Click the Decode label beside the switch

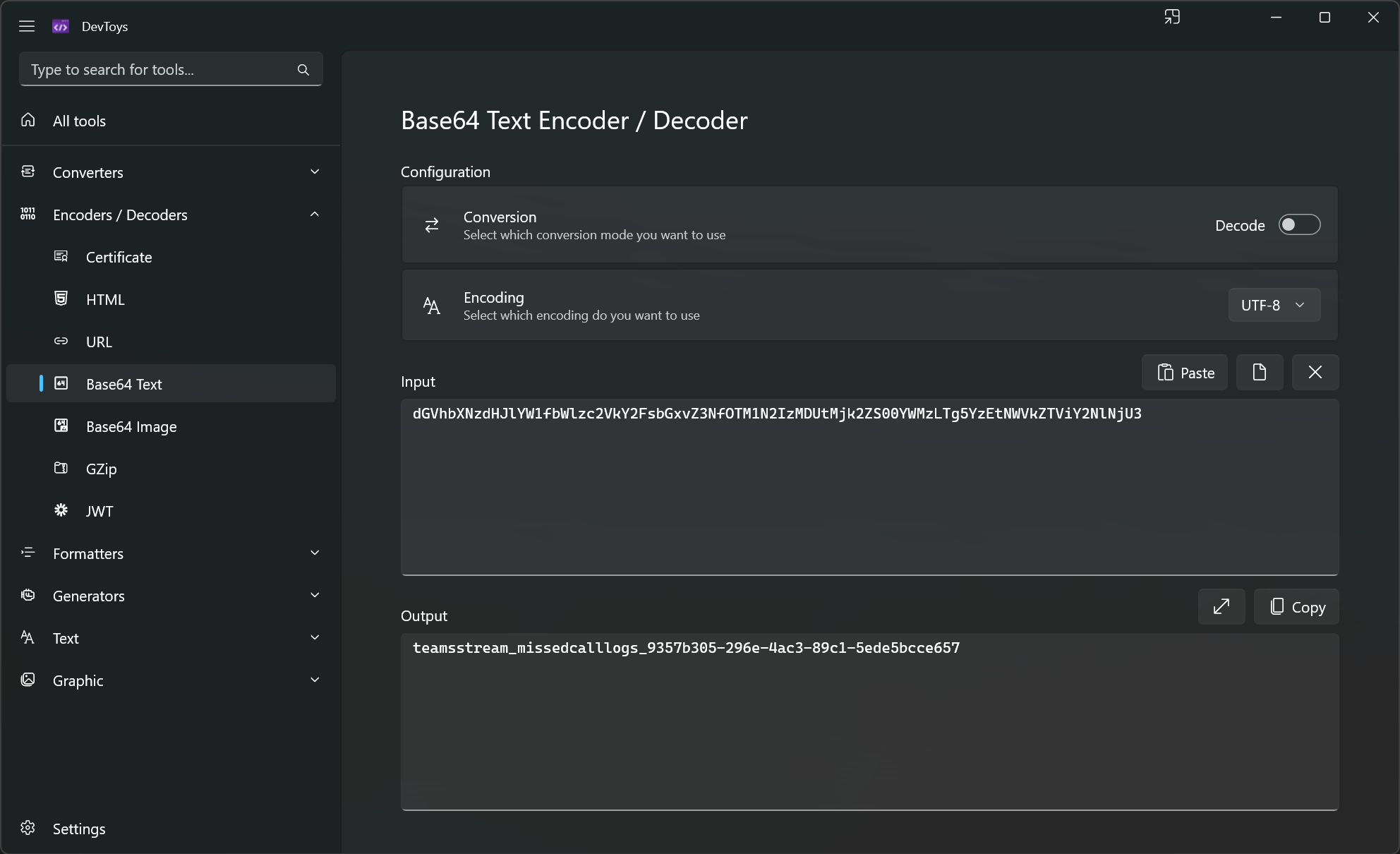click(x=1240, y=225)
